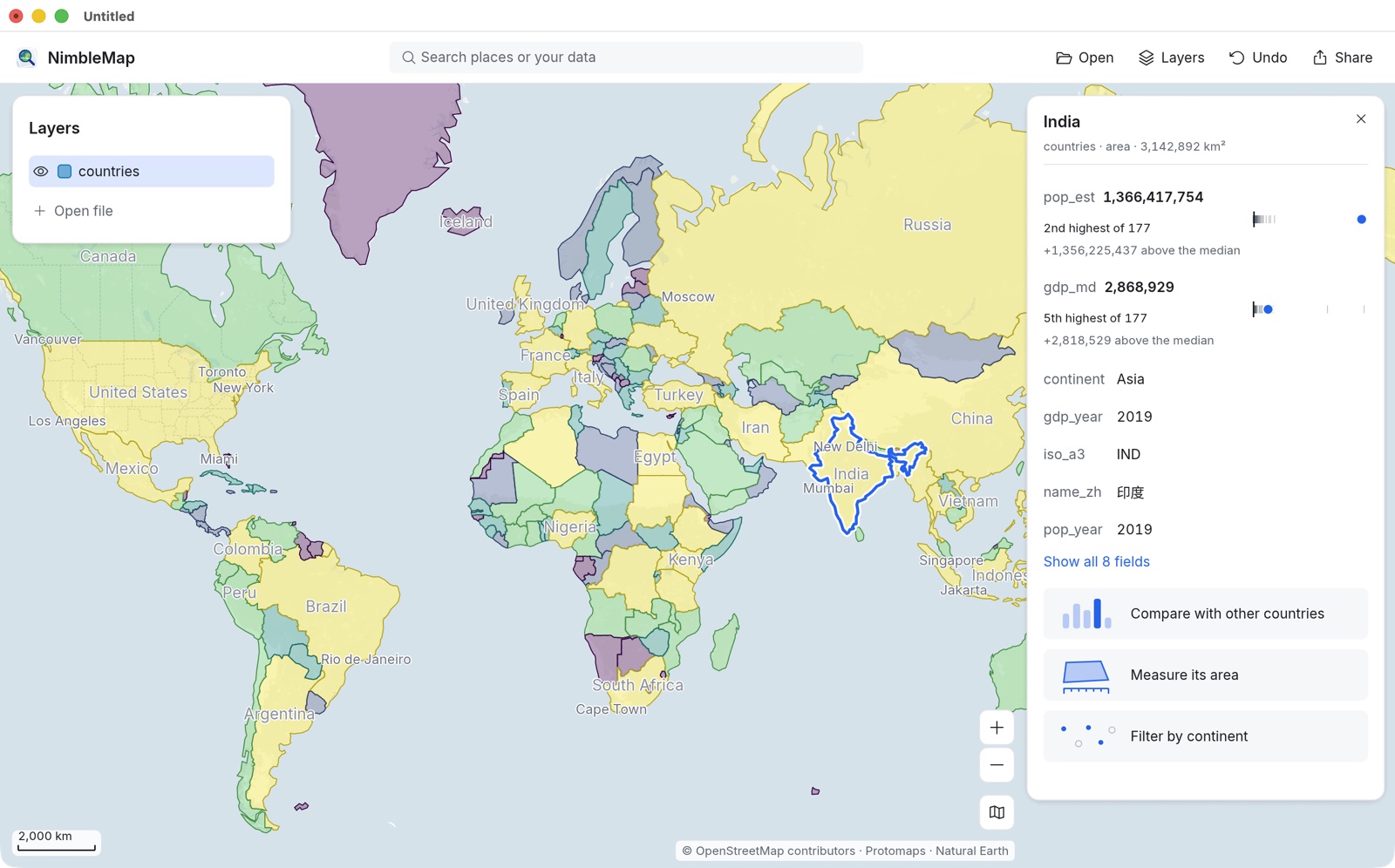Image resolution: width=1395 pixels, height=868 pixels.
Task: Click the Layers panel heading
Action: click(x=54, y=128)
